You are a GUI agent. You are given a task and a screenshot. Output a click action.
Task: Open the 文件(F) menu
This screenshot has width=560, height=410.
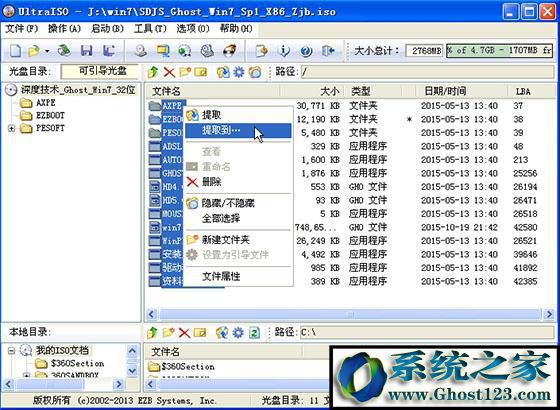[x=22, y=29]
